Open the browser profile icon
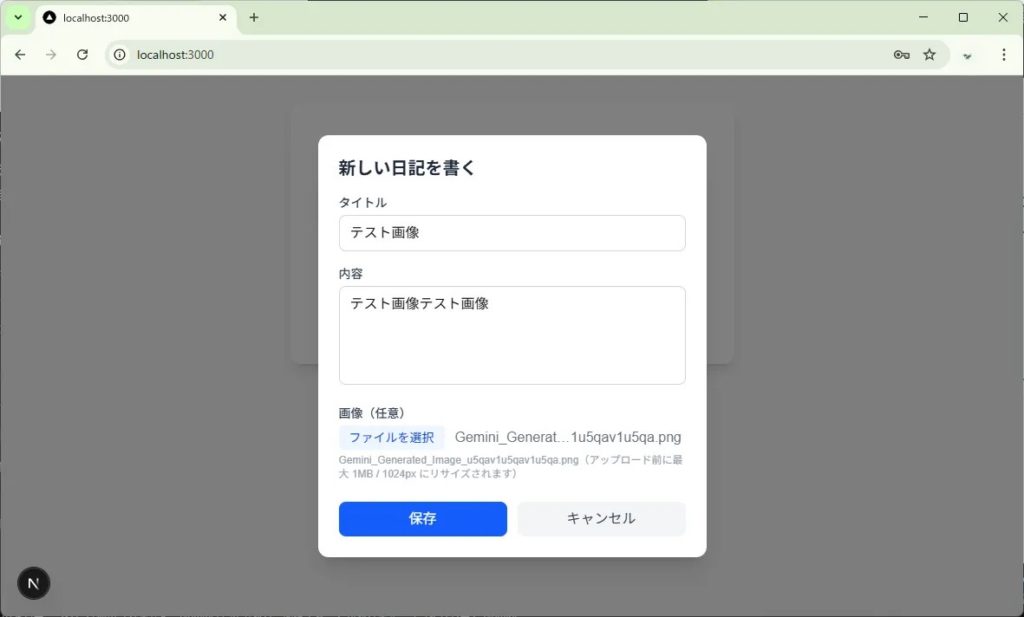The image size is (1024, 617). click(967, 55)
